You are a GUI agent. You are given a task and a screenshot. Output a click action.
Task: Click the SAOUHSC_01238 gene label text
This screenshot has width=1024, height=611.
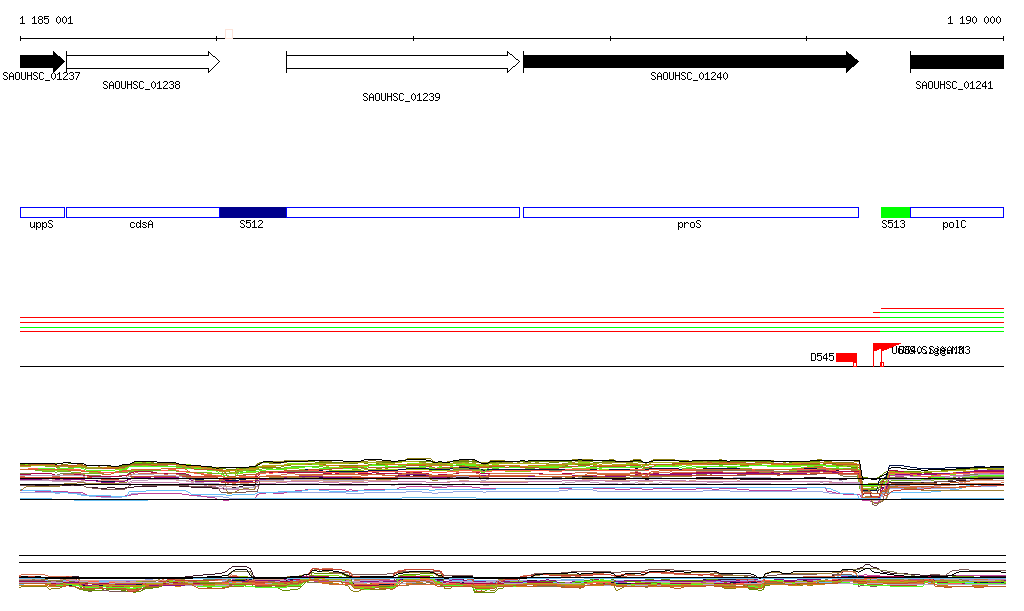point(142,86)
